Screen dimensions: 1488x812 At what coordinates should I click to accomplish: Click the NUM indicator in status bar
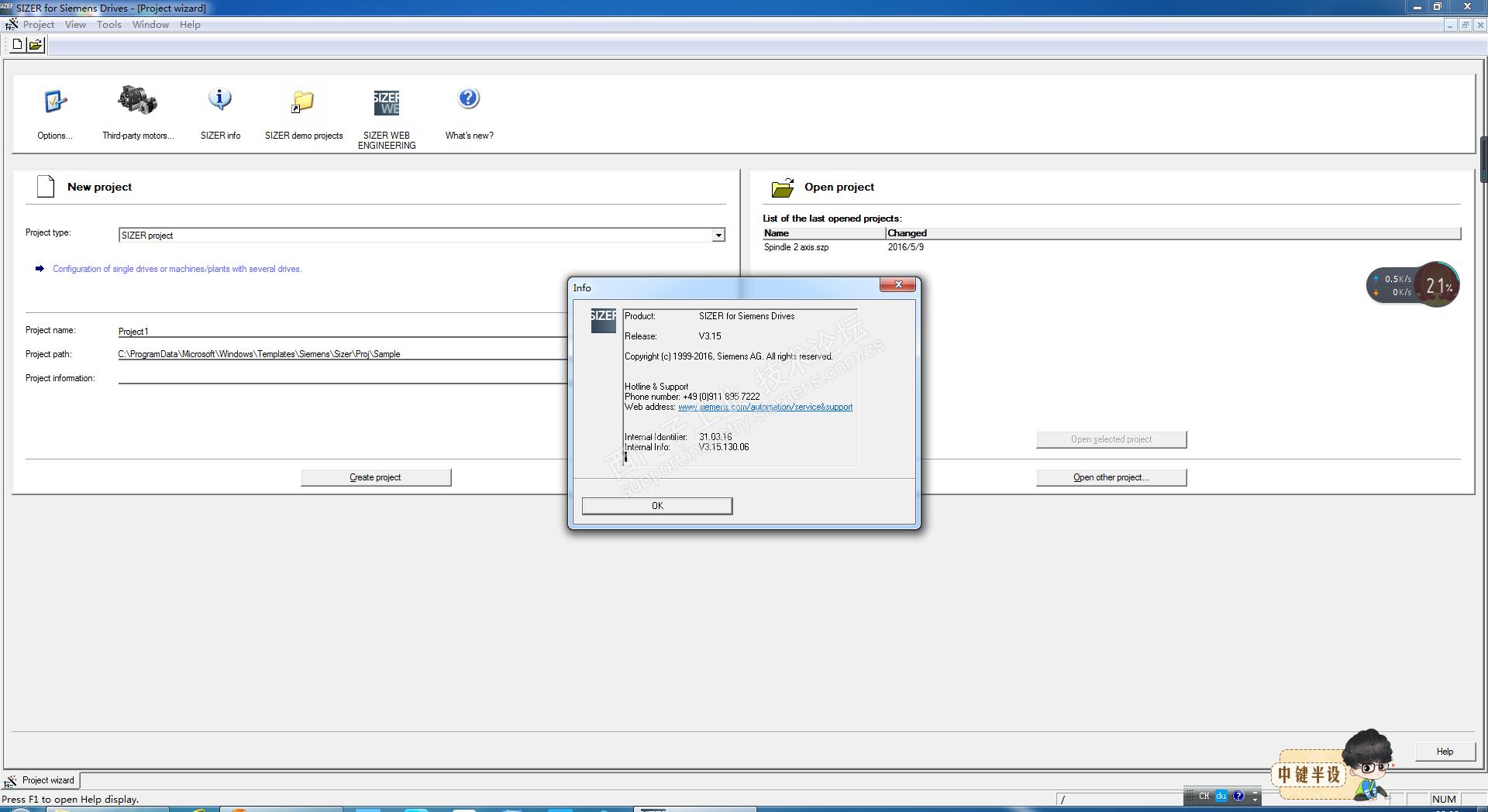(x=1444, y=800)
